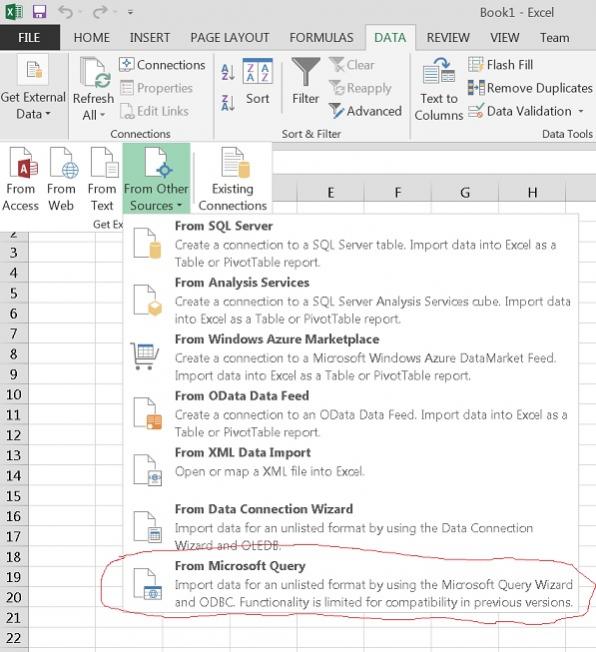This screenshot has height=652, width=596.
Task: Switch to the REVIEW tab
Action: click(448, 37)
